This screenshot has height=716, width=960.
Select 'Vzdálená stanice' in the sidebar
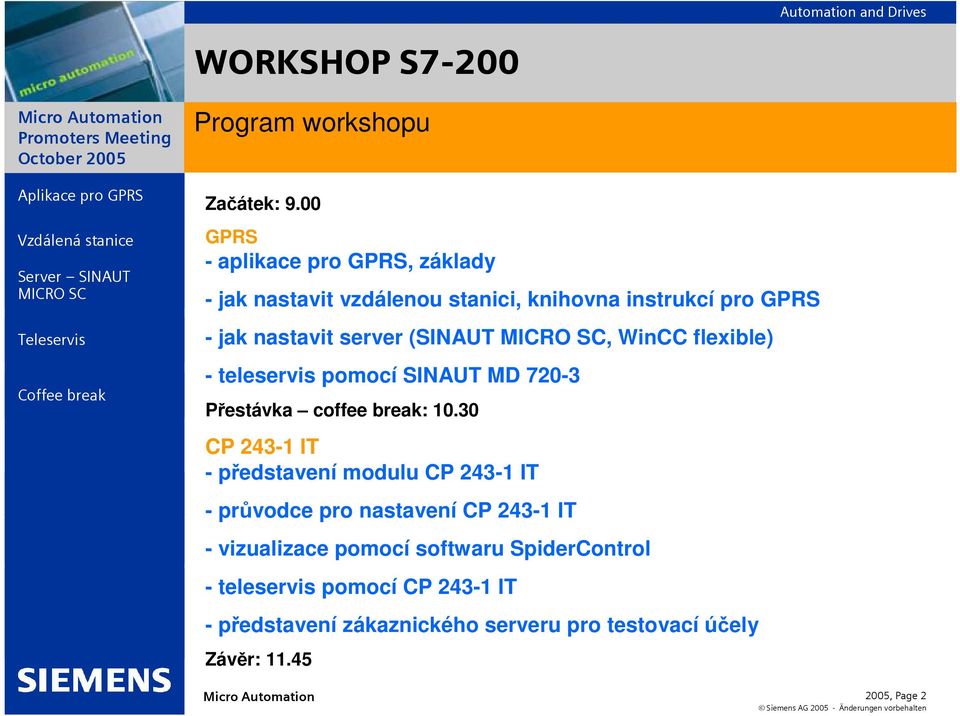click(x=75, y=240)
